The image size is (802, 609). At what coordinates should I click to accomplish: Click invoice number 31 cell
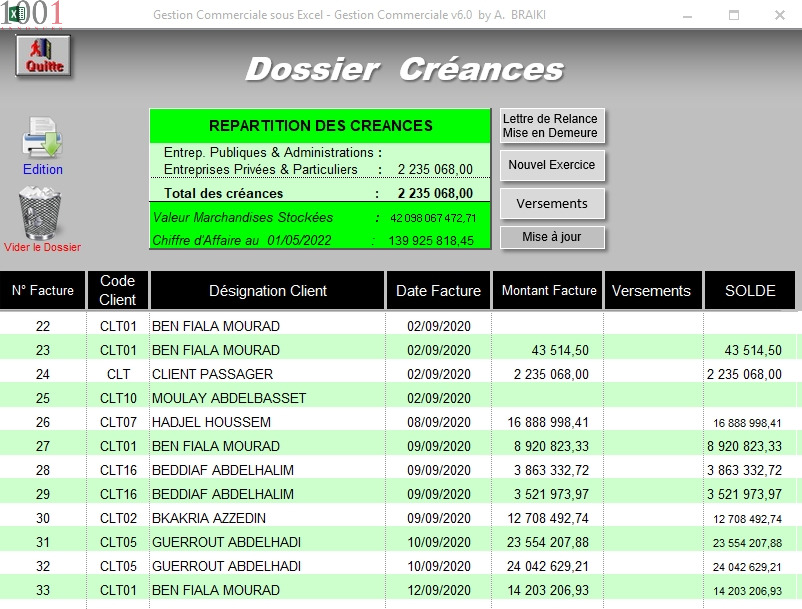43,542
